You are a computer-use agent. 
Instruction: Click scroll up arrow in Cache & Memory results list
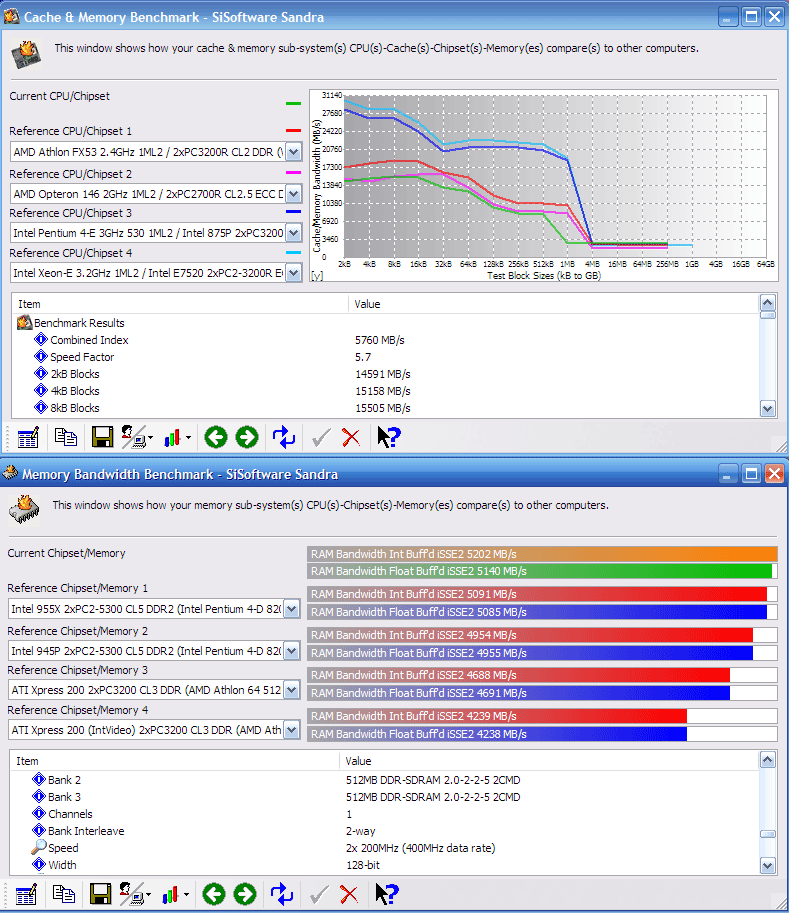point(767,303)
